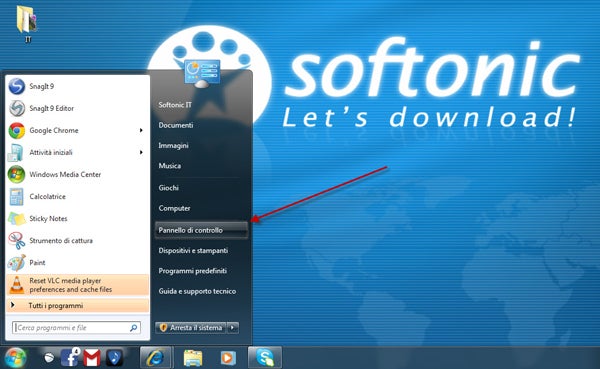This screenshot has height=369, width=600.
Task: Open Calcolatrice calculator icon
Action: coord(16,197)
